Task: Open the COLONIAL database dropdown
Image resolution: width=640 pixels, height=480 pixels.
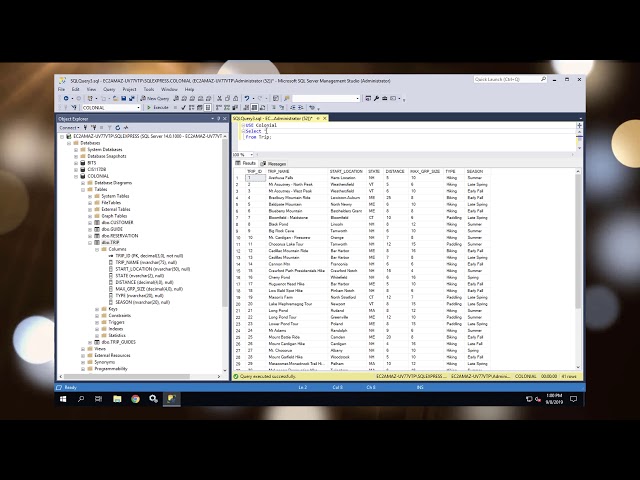Action: tap(138, 108)
